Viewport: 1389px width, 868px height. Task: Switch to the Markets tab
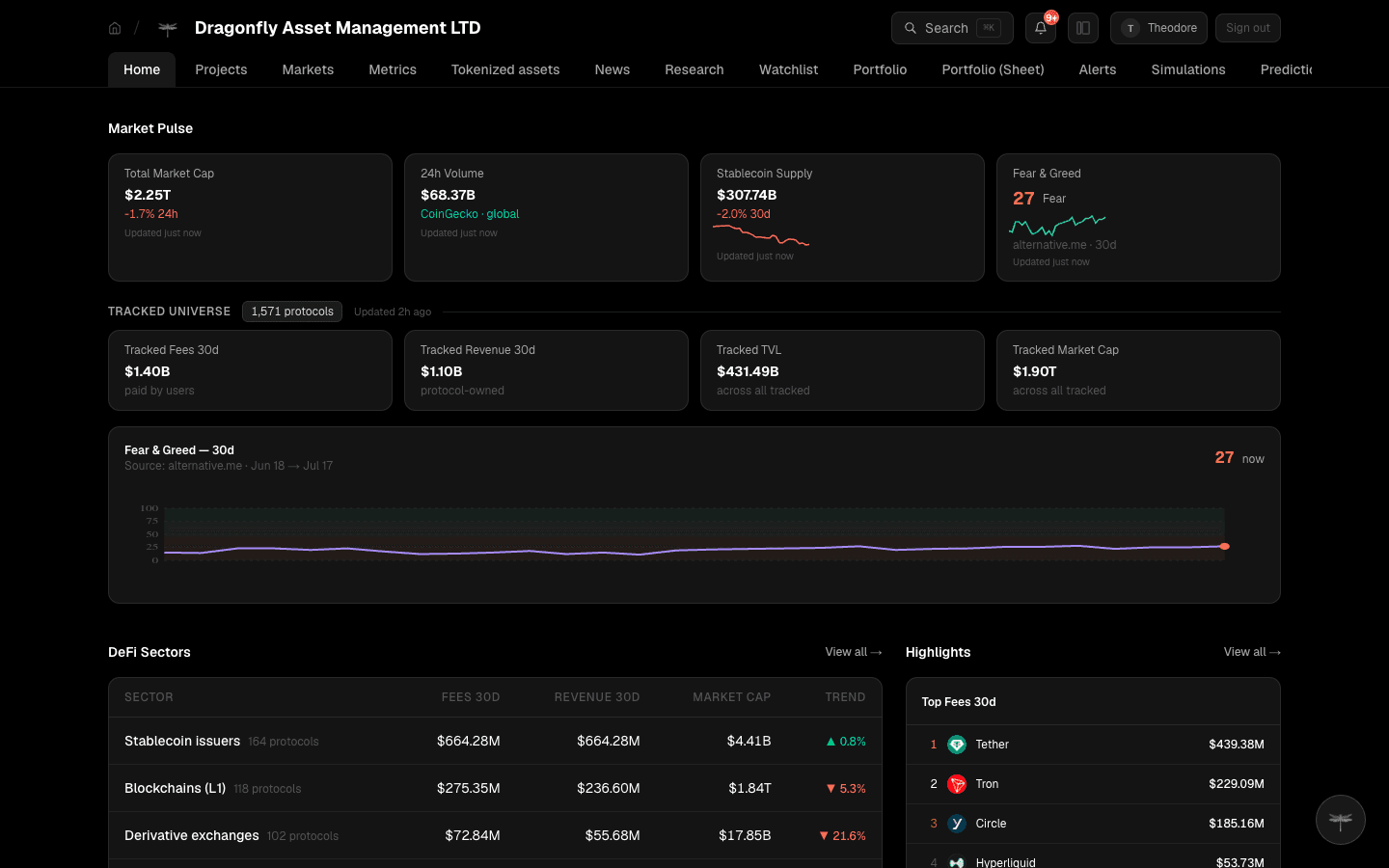point(308,69)
